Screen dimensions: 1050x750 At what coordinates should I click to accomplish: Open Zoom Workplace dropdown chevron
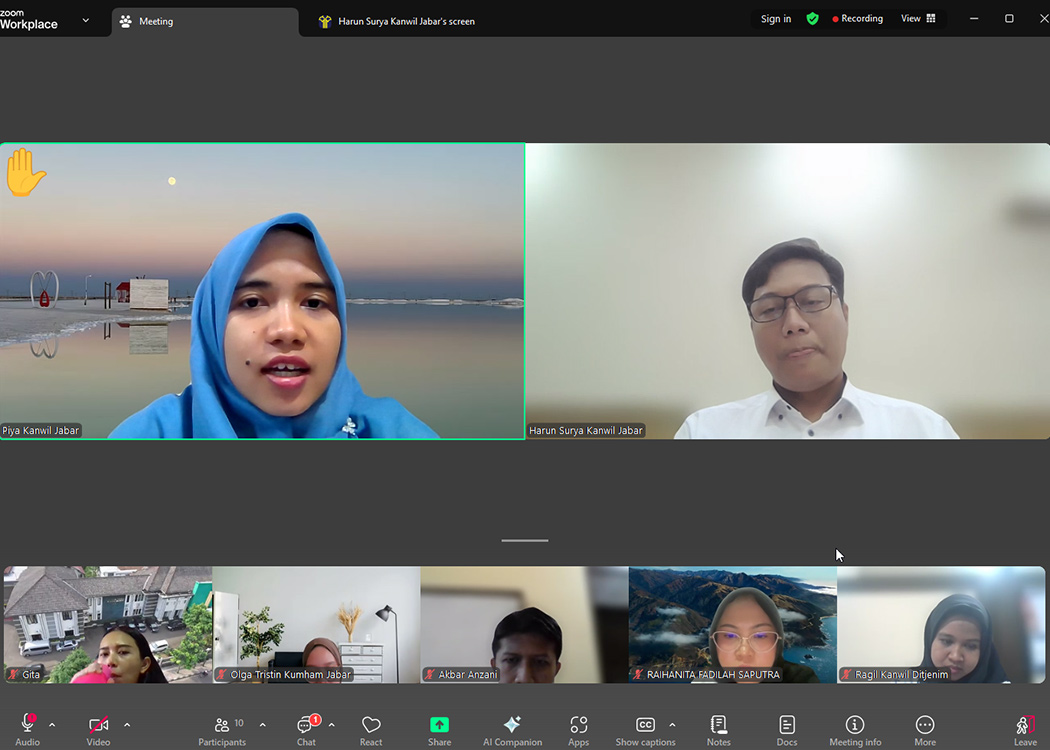tap(85, 20)
